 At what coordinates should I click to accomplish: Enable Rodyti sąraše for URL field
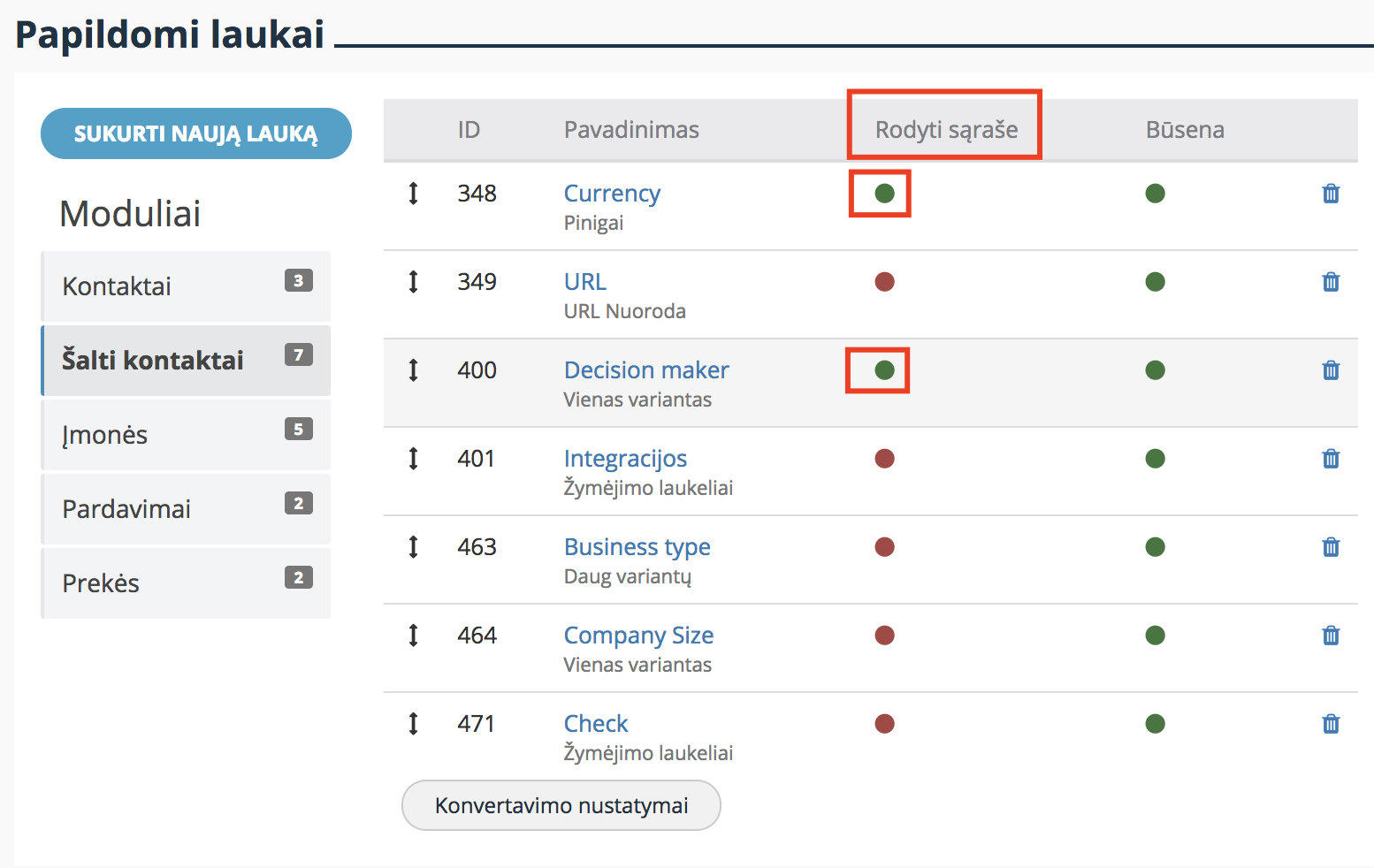884,282
